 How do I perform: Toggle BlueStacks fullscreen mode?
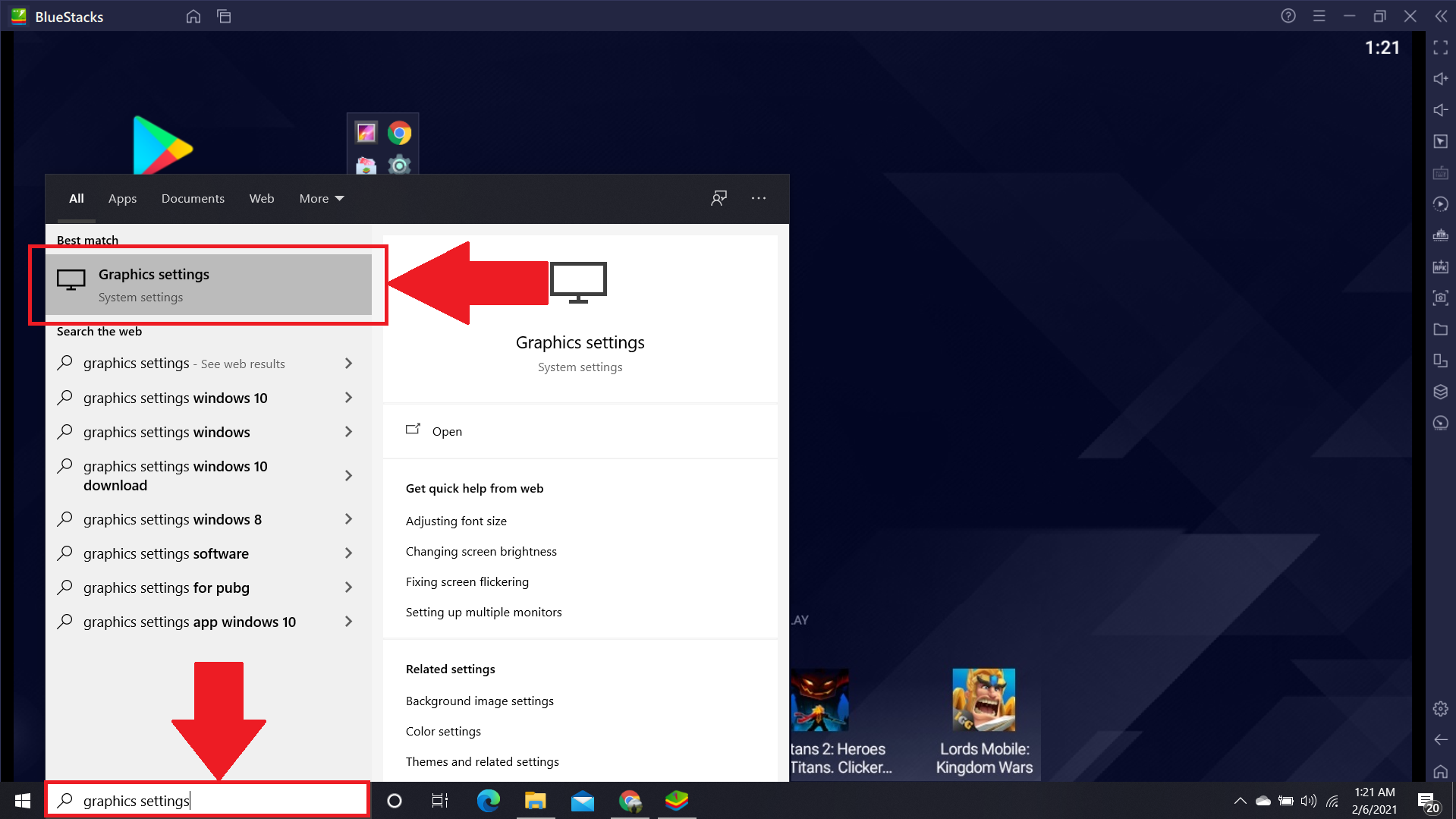click(x=1441, y=48)
